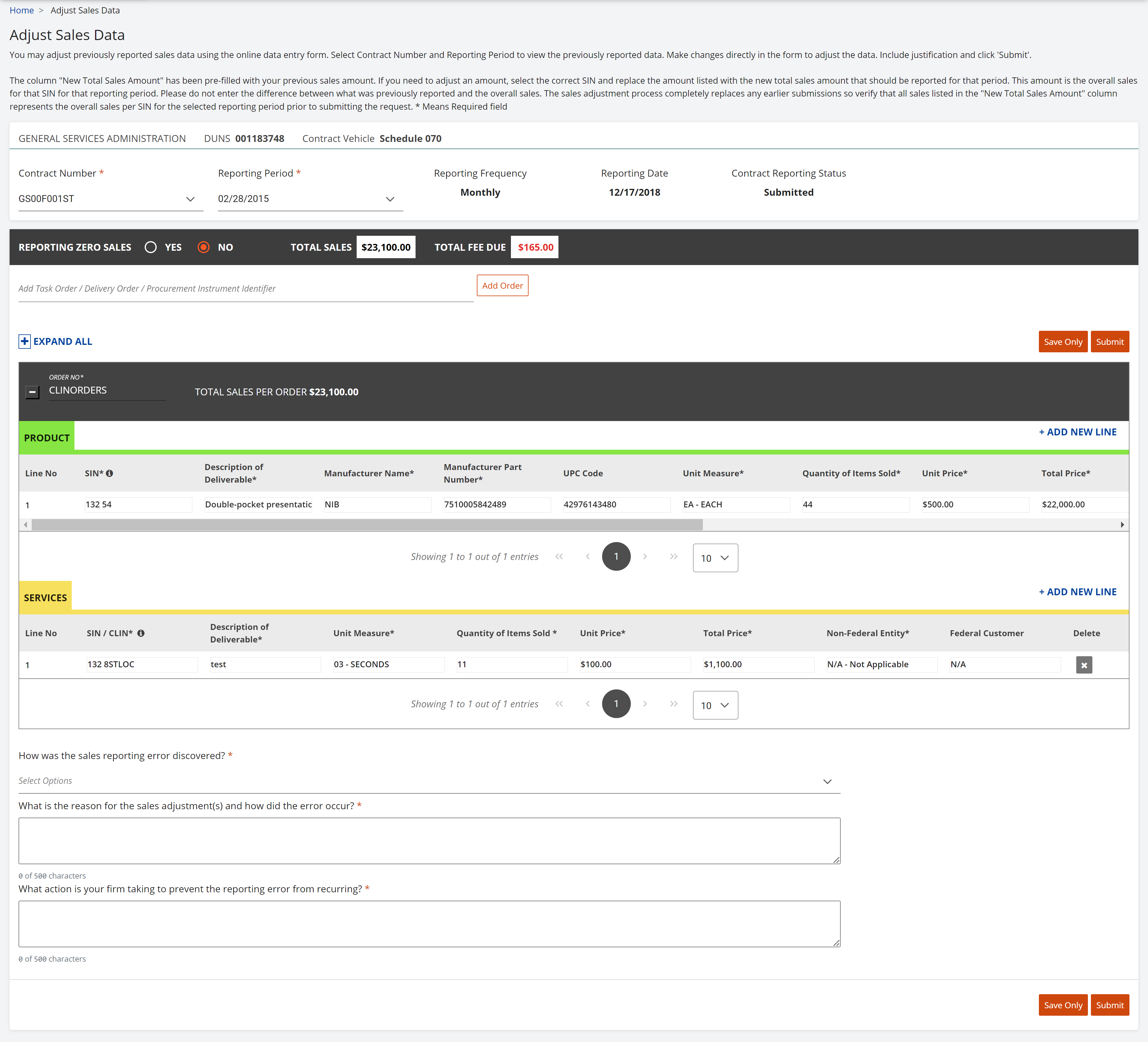Go to previous page in Services pagination
The image size is (1148, 1042).
point(588,704)
